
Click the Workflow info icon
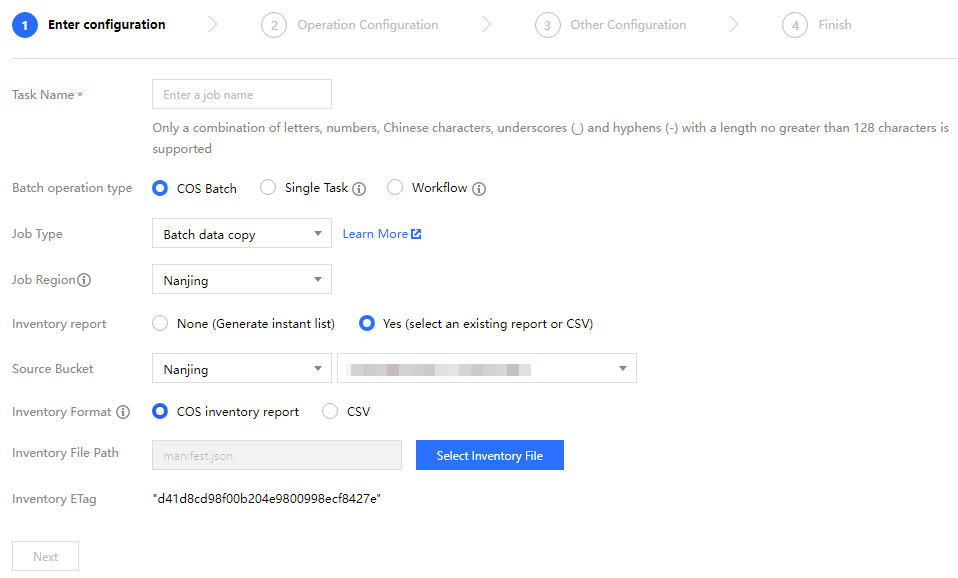[479, 188]
